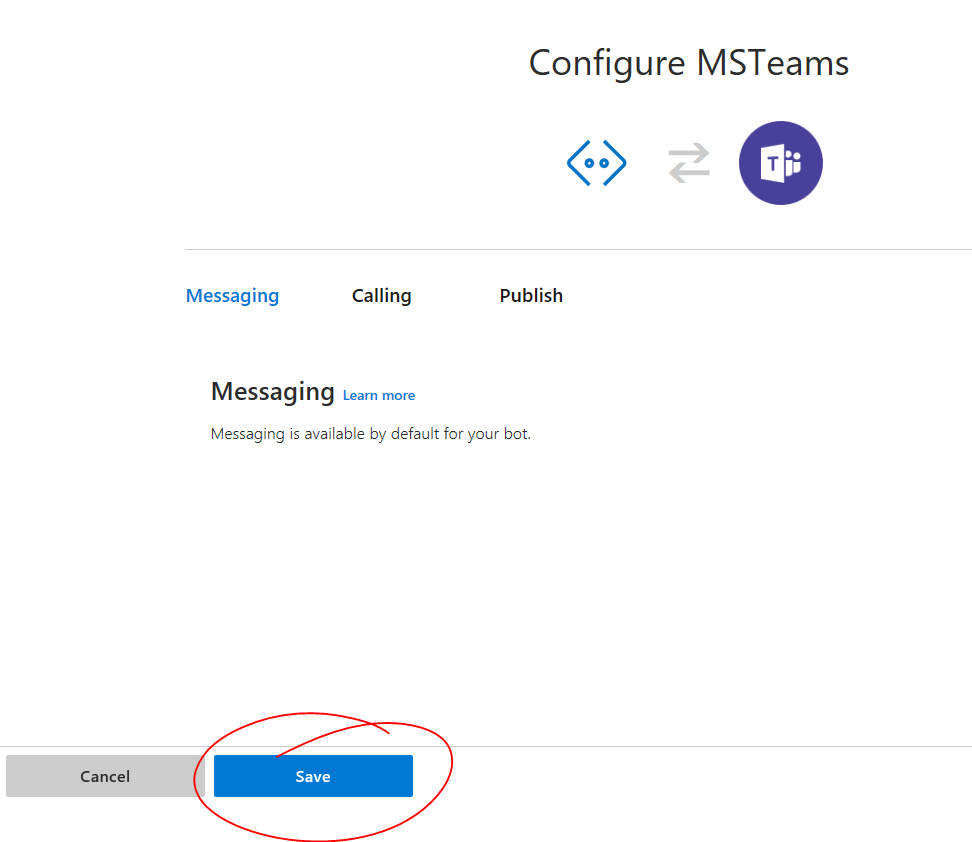Click the Messaging section heading

click(x=273, y=392)
